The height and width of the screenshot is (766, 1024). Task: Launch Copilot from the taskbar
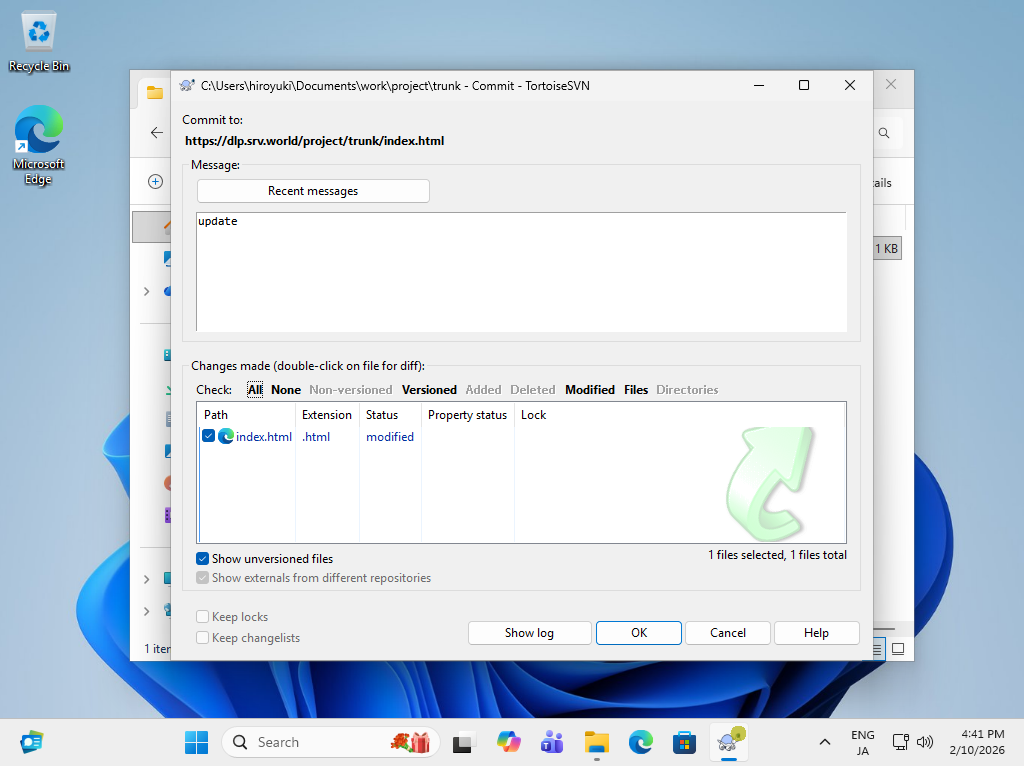pyautogui.click(x=508, y=742)
